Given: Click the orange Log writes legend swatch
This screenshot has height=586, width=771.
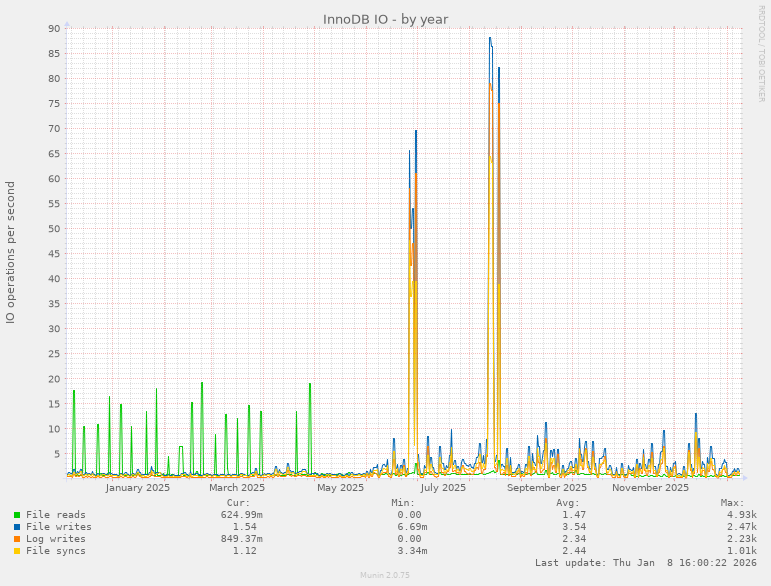Looking at the screenshot, I should pos(17,539).
